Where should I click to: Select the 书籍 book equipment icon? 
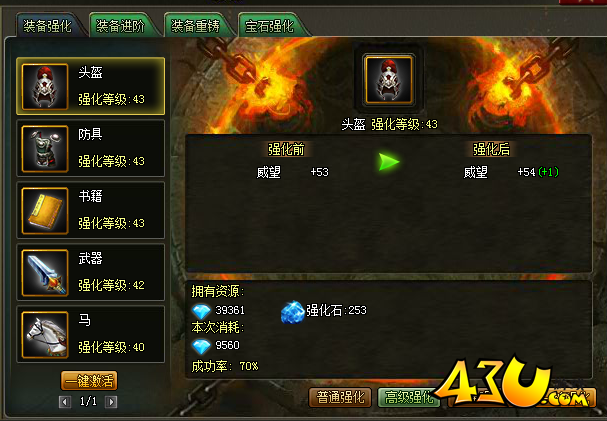[x=45, y=211]
